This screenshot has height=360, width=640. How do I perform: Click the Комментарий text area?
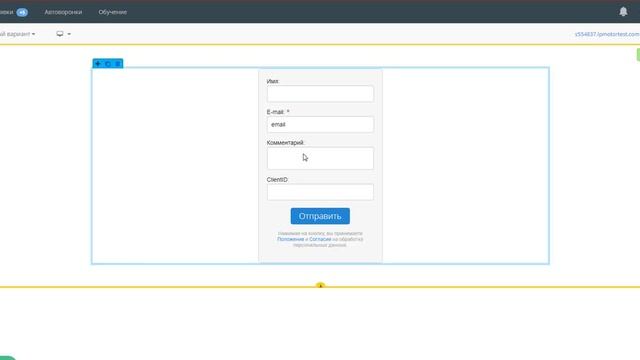320,158
